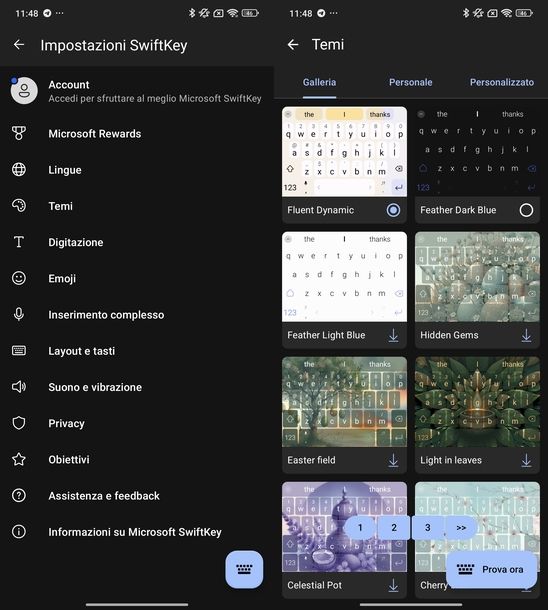Download the Easter field theme
This screenshot has height=610, width=548.
click(x=394, y=460)
